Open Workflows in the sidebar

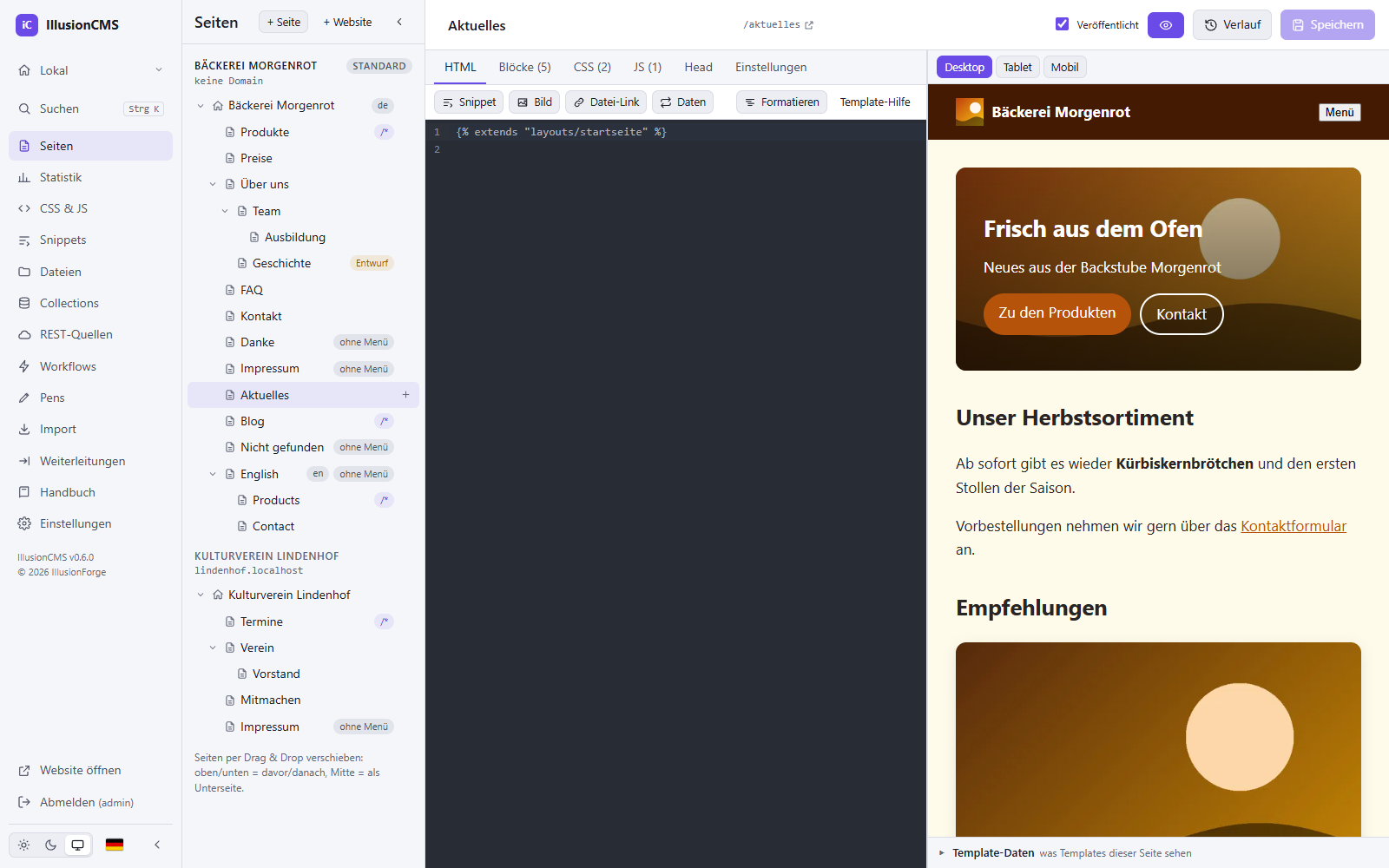point(90,366)
